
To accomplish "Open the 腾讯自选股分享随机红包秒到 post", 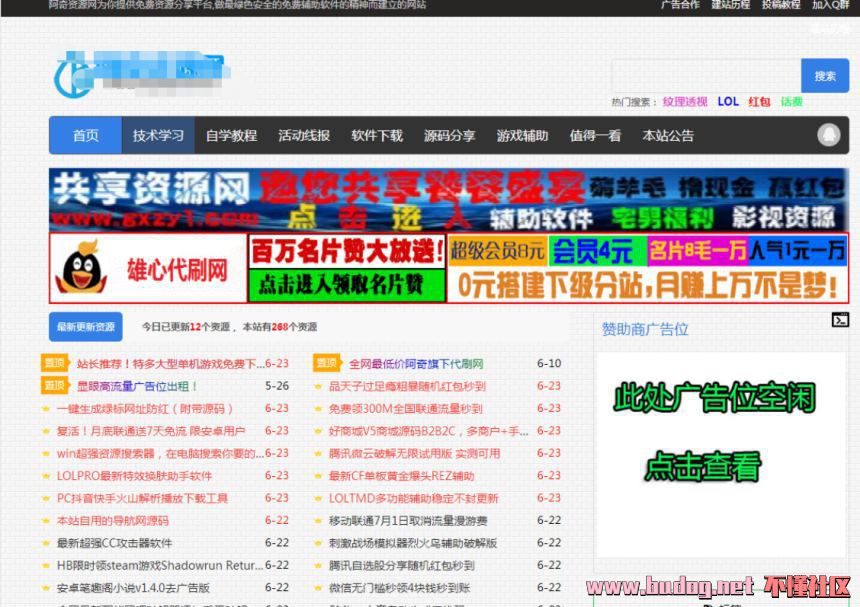I will coord(401,565).
